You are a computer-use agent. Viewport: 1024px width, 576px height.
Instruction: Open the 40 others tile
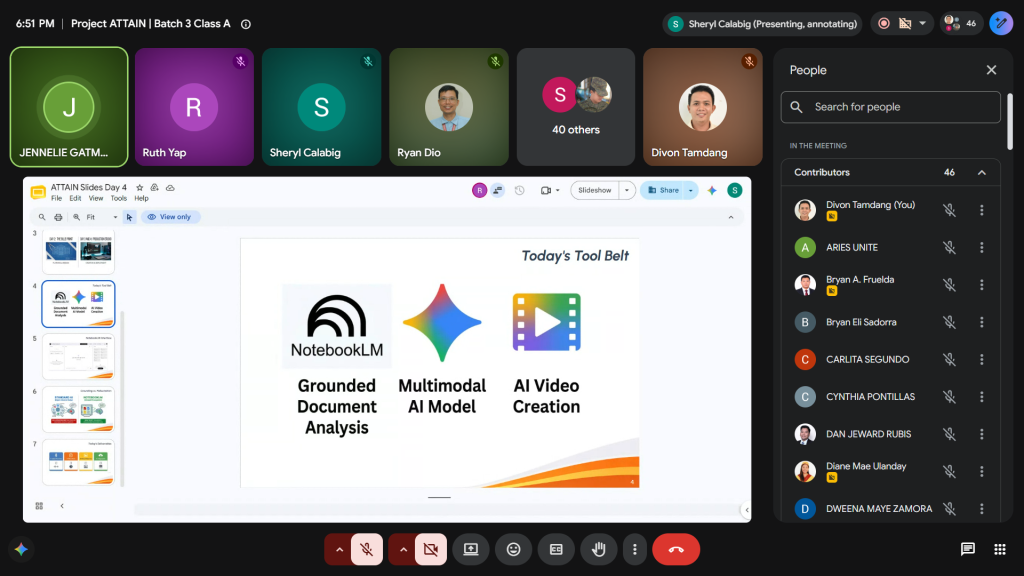click(x=575, y=107)
